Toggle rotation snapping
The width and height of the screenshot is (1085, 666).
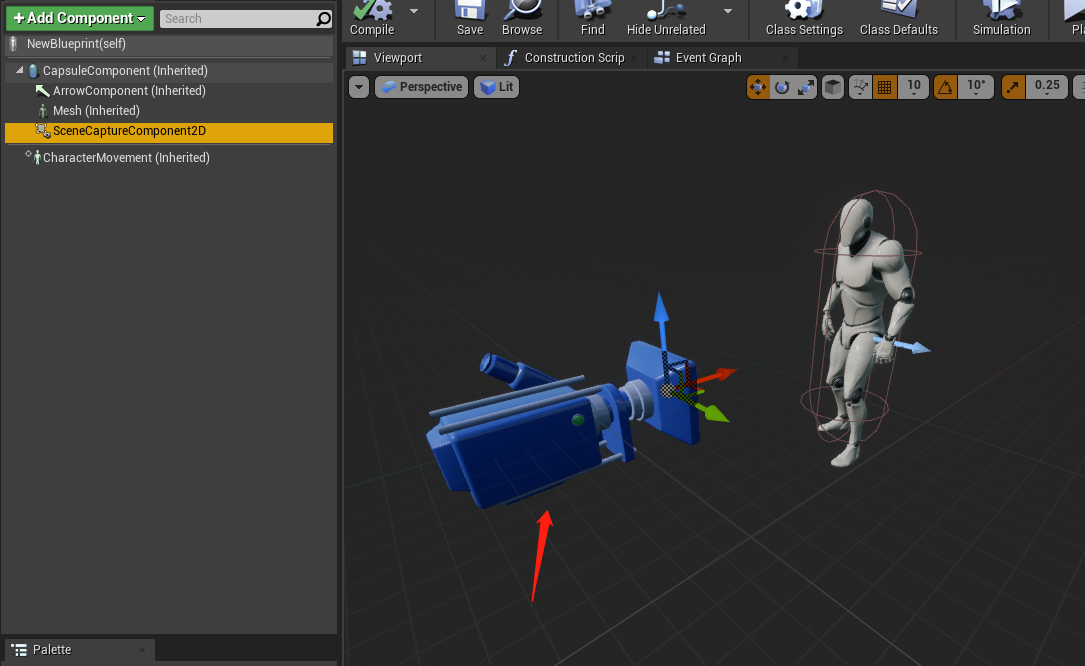[945, 87]
